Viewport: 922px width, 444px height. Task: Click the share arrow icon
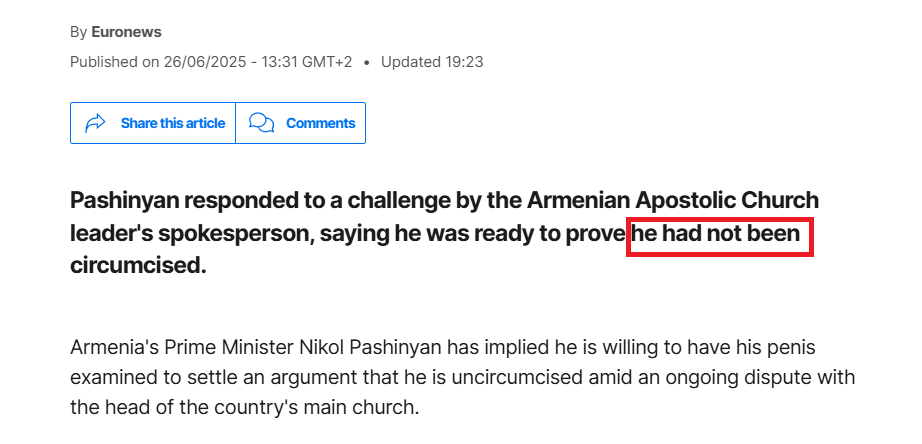pyautogui.click(x=95, y=123)
